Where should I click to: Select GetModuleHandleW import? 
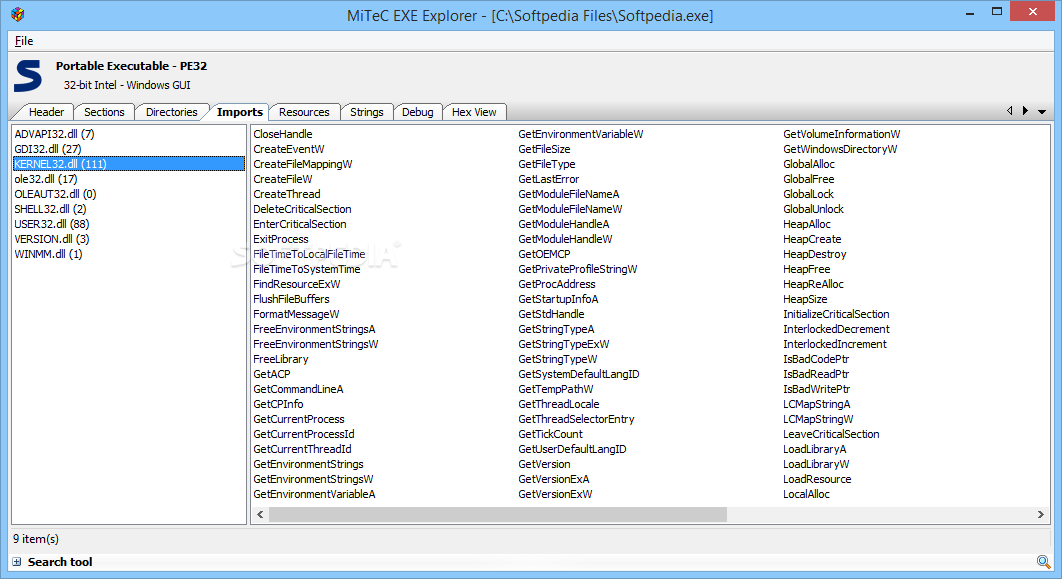[x=566, y=239]
